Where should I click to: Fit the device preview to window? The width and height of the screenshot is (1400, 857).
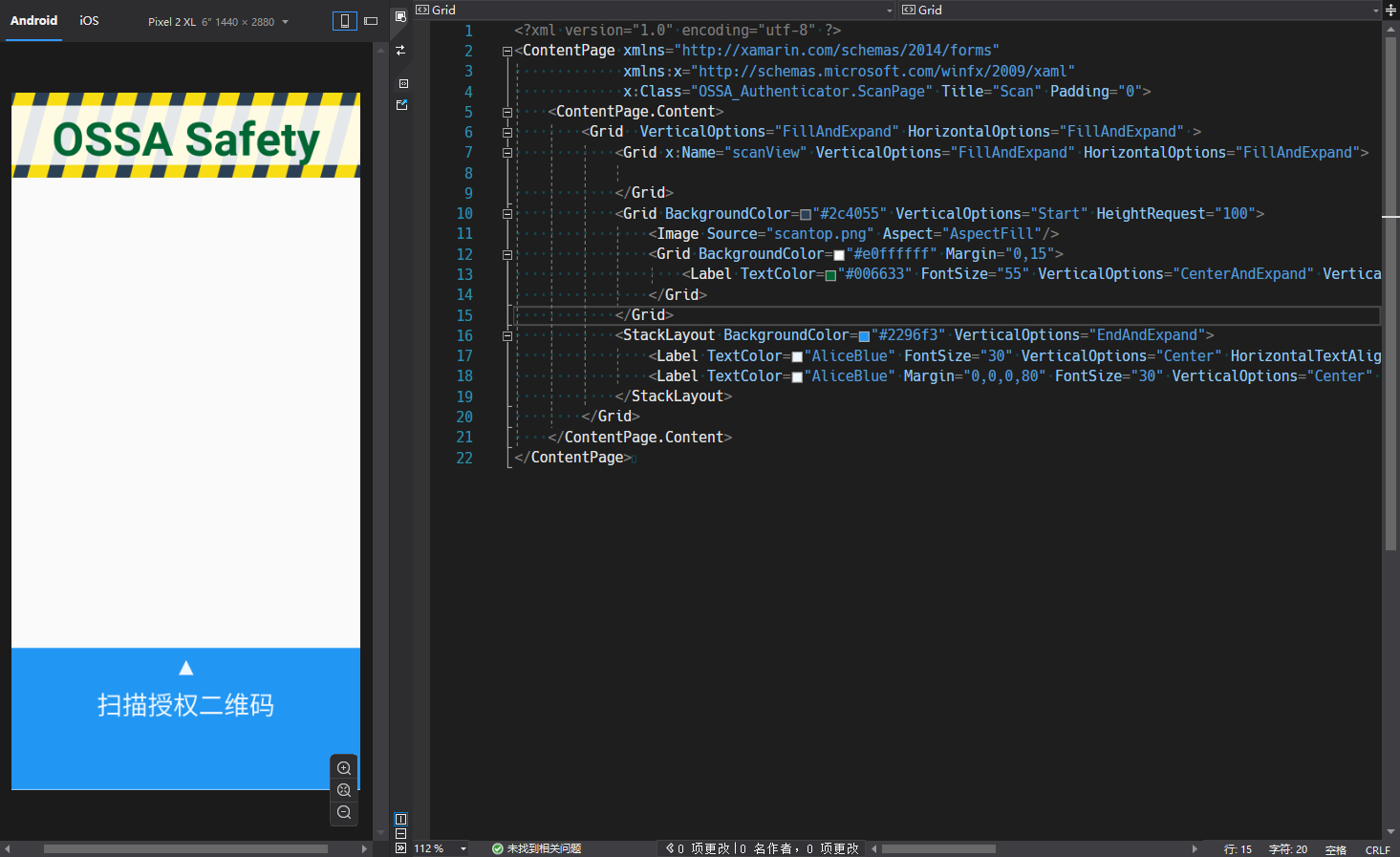[344, 790]
